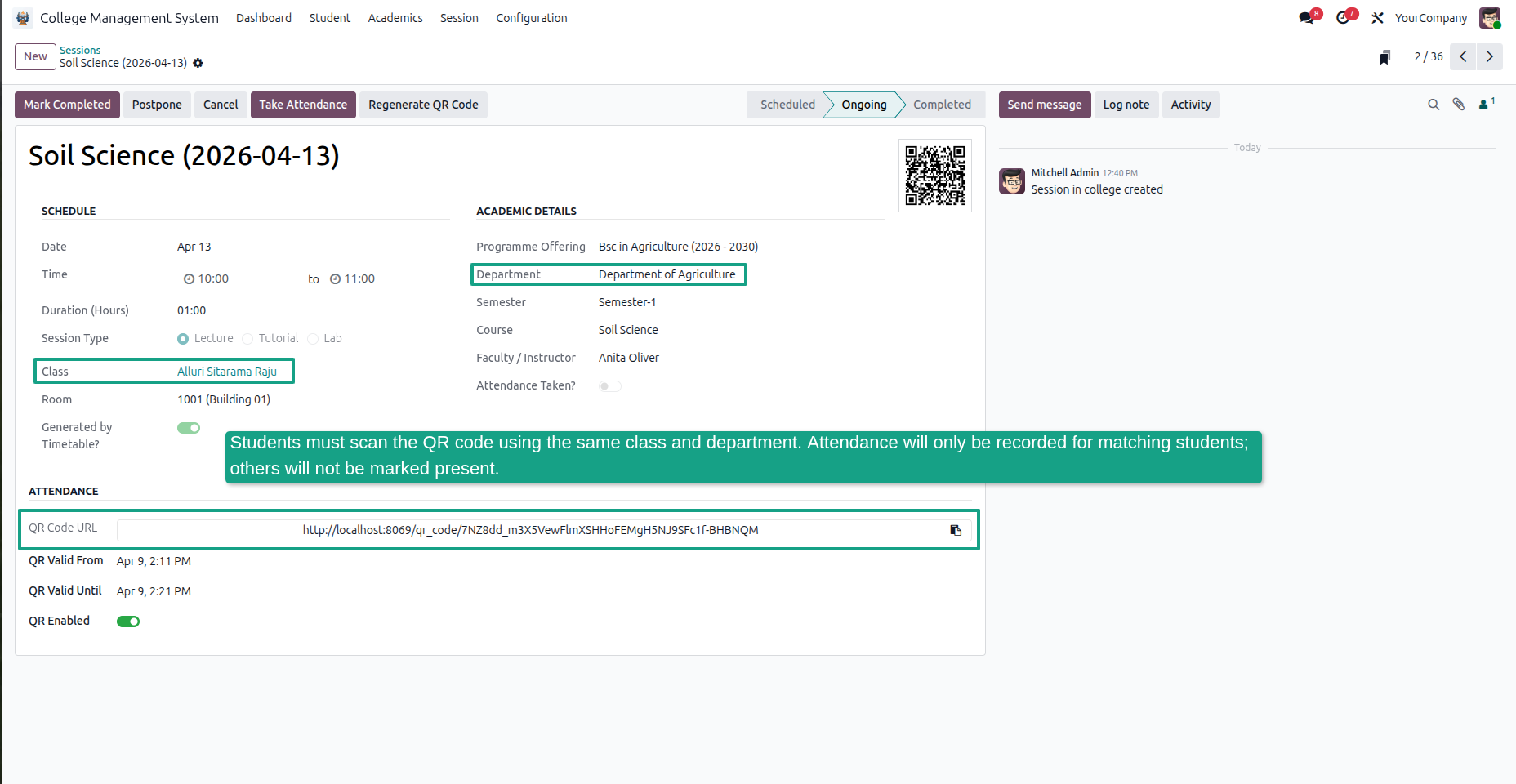The height and width of the screenshot is (784, 1516).
Task: Click Regenerate QR Code button
Action: point(423,105)
